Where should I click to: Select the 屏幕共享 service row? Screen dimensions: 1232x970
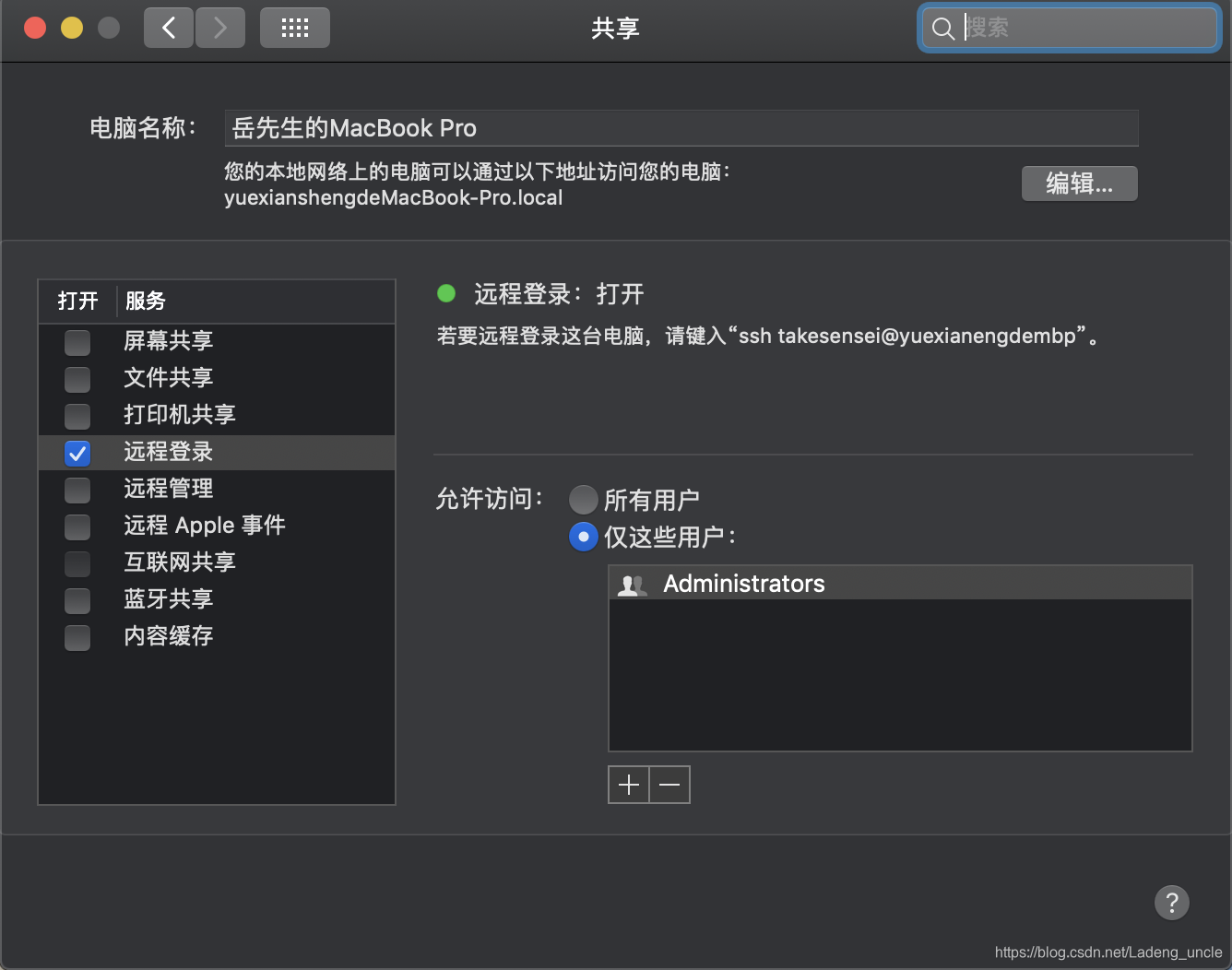(217, 341)
